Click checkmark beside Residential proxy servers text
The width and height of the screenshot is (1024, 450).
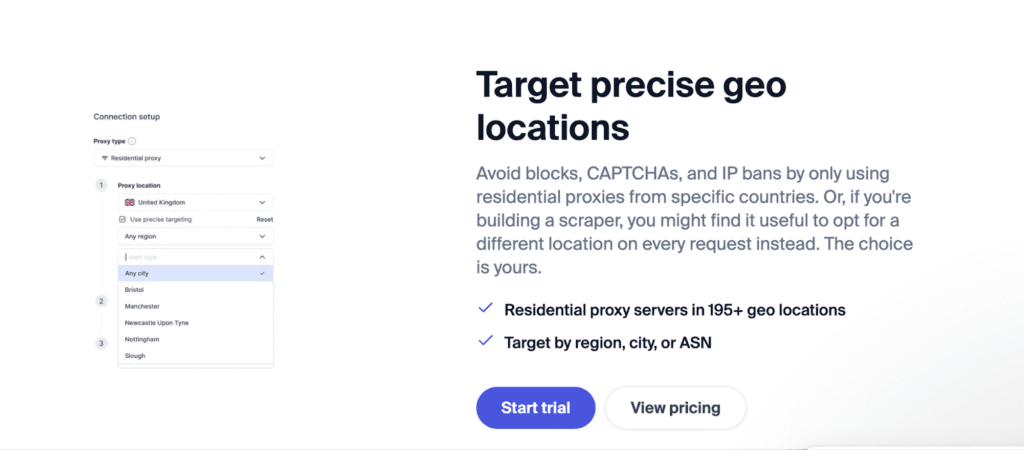[485, 308]
